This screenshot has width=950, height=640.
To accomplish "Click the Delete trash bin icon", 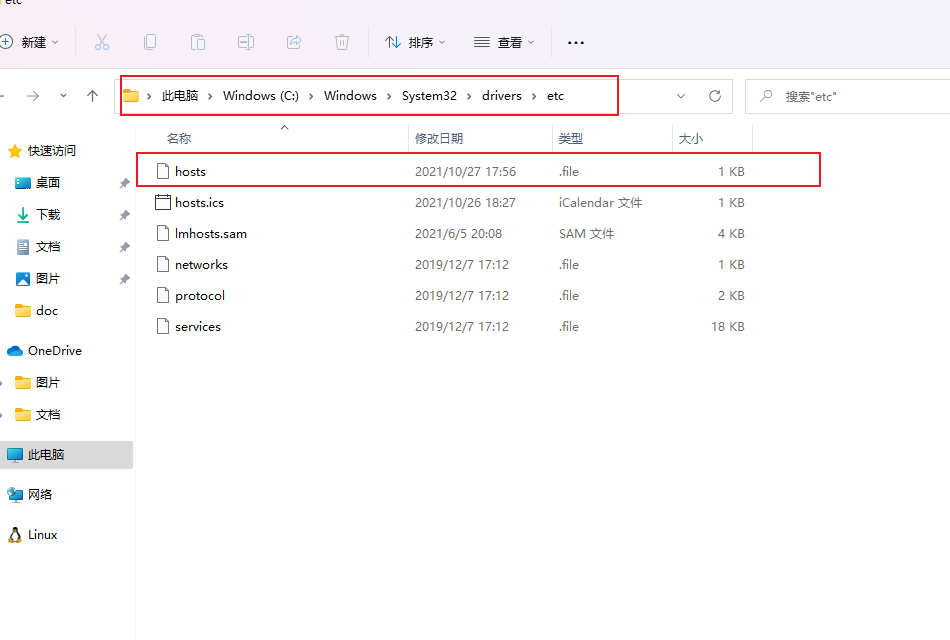I will [x=342, y=42].
